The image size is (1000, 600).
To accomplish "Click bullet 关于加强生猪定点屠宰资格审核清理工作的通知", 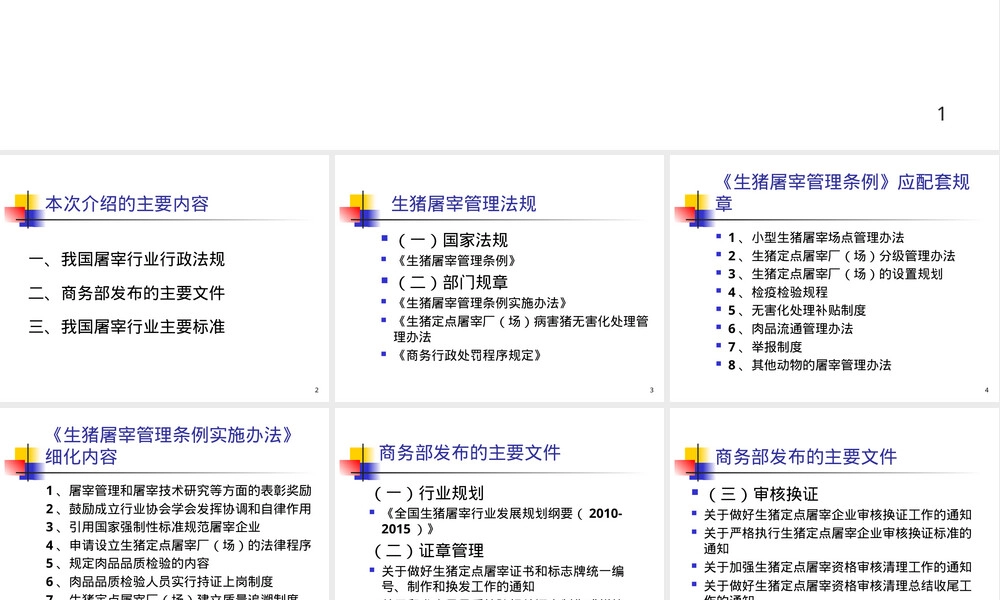I will [837, 567].
